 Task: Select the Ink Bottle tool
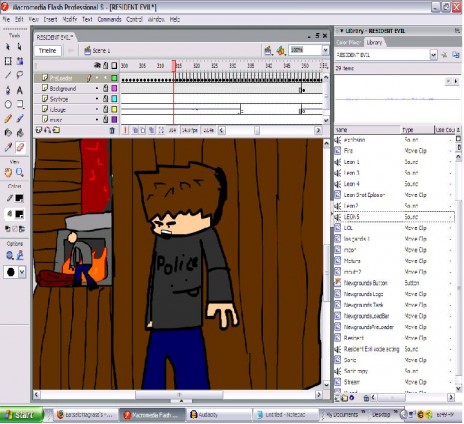coord(8,133)
